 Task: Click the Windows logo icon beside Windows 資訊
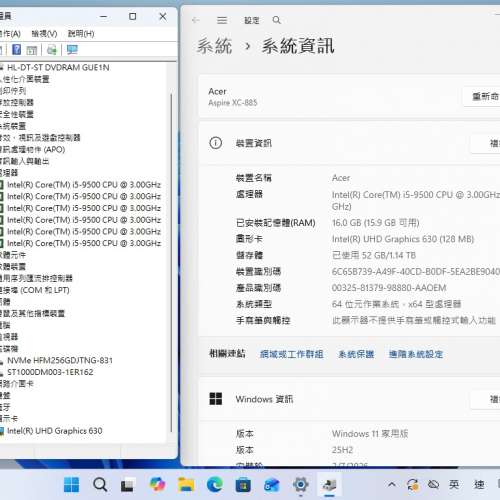click(x=216, y=399)
